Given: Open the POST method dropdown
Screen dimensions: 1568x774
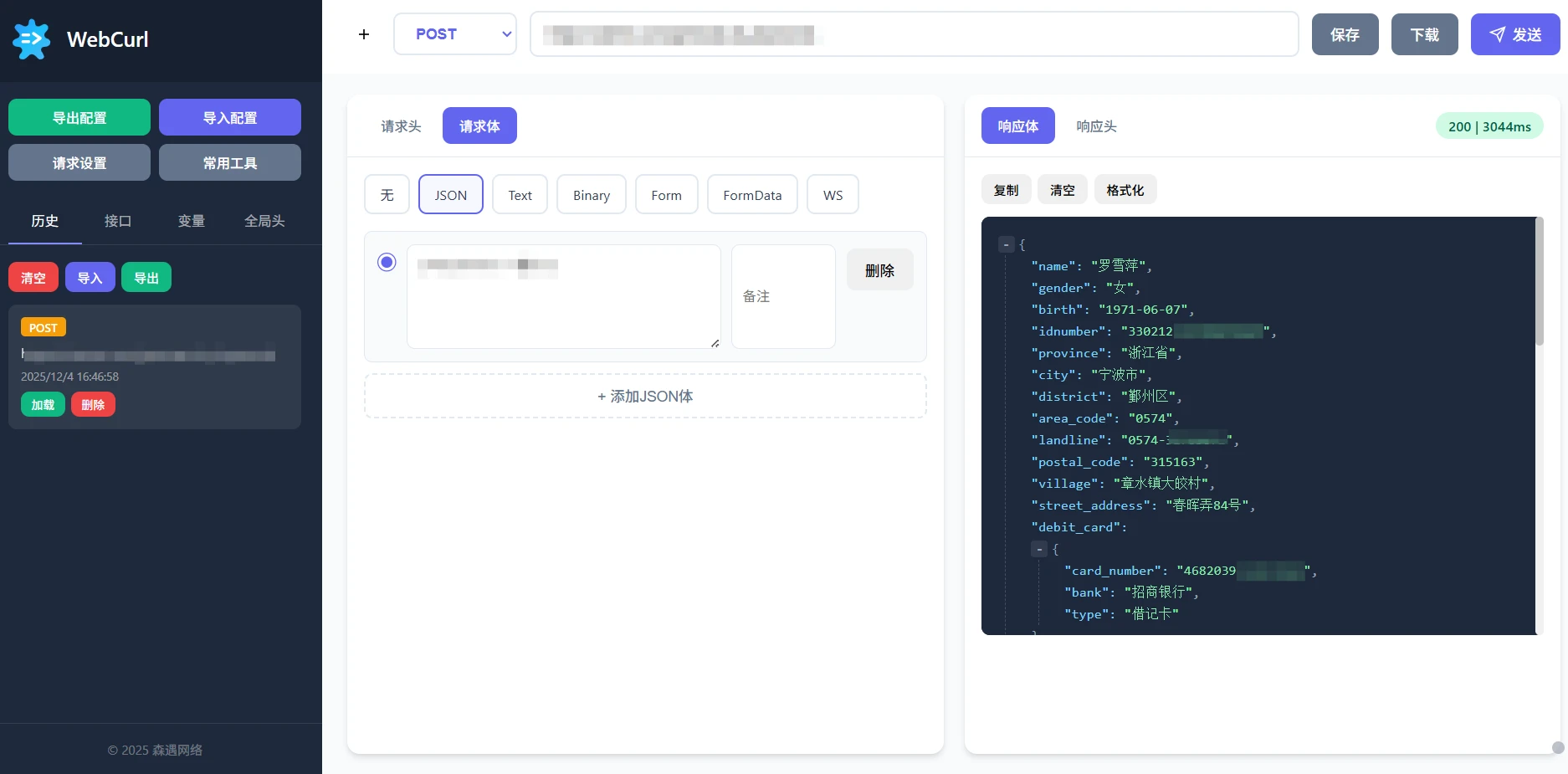Looking at the screenshot, I should click(x=455, y=34).
